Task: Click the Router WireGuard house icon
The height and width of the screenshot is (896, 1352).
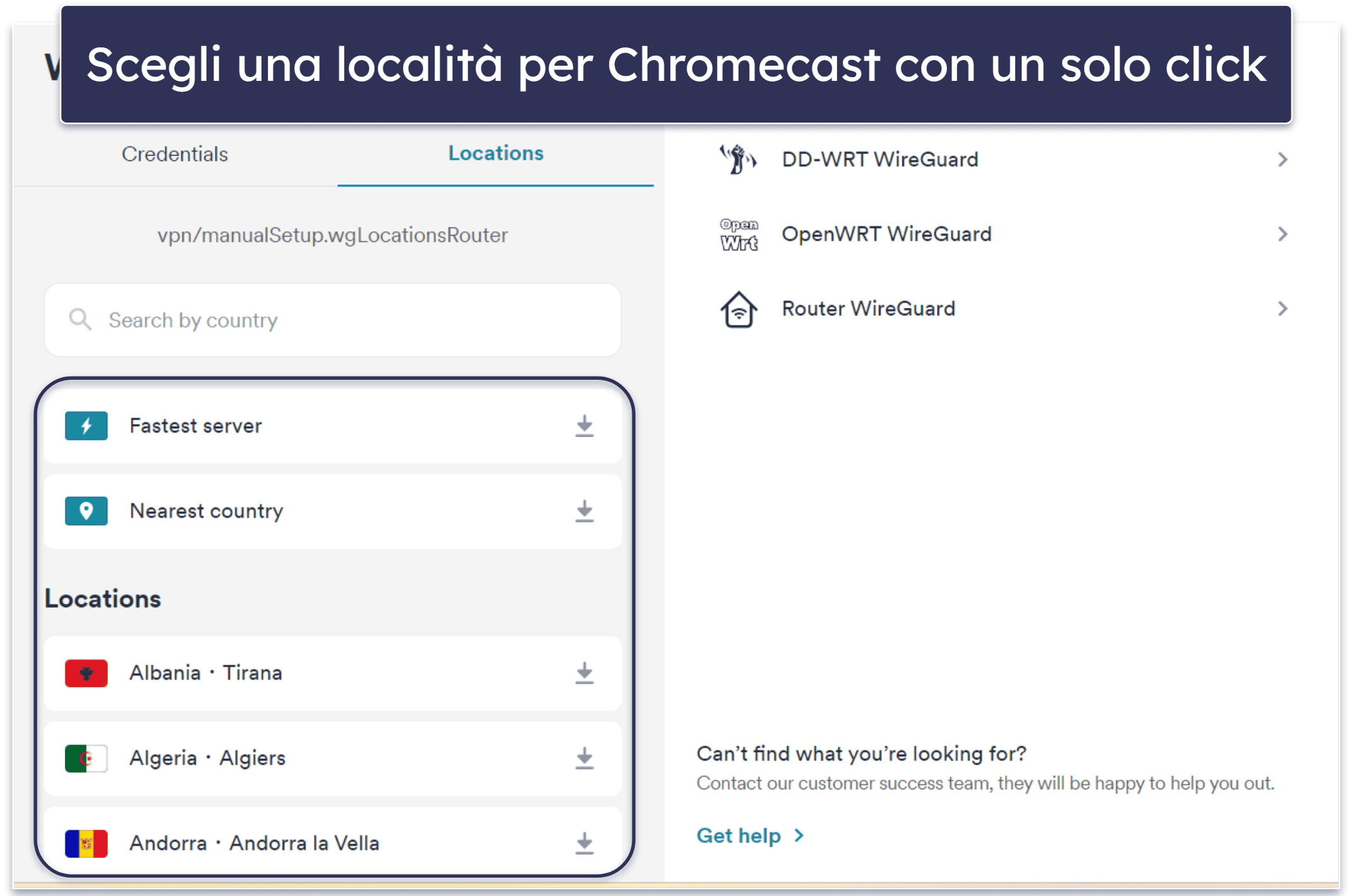Action: click(x=739, y=309)
